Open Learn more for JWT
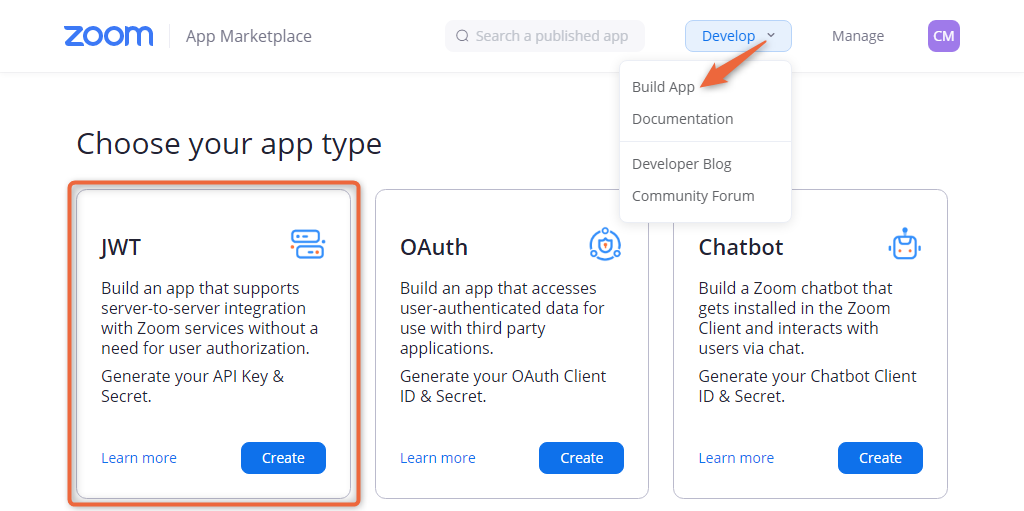1024x511 pixels. pos(139,458)
